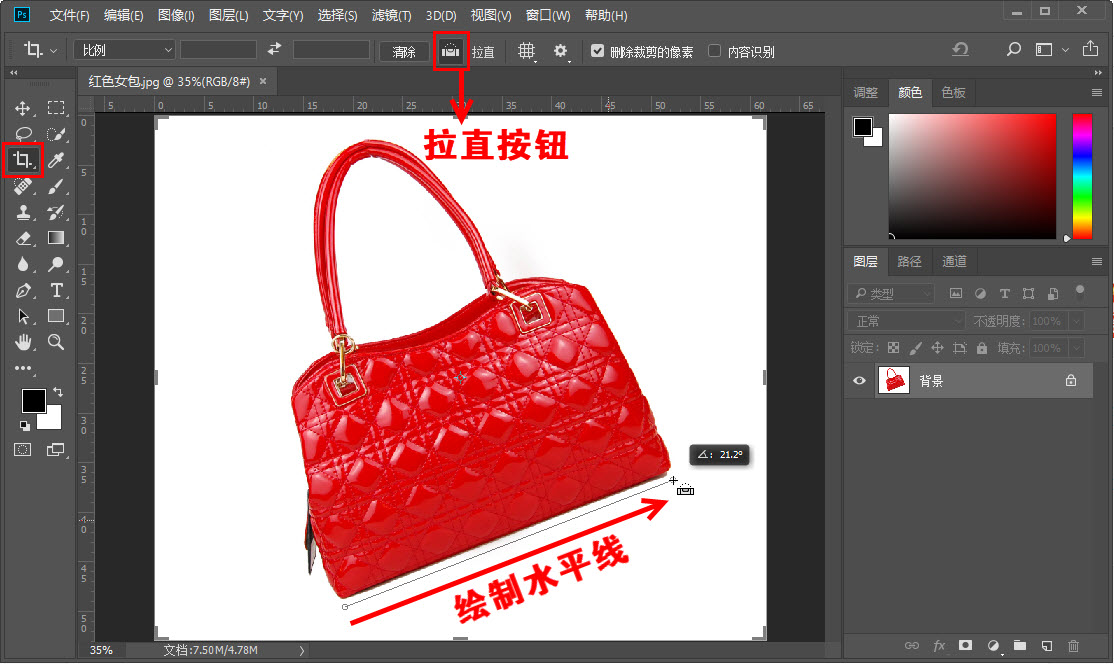Select the Horizontal Type tool
1114x664 pixels.
[56, 290]
